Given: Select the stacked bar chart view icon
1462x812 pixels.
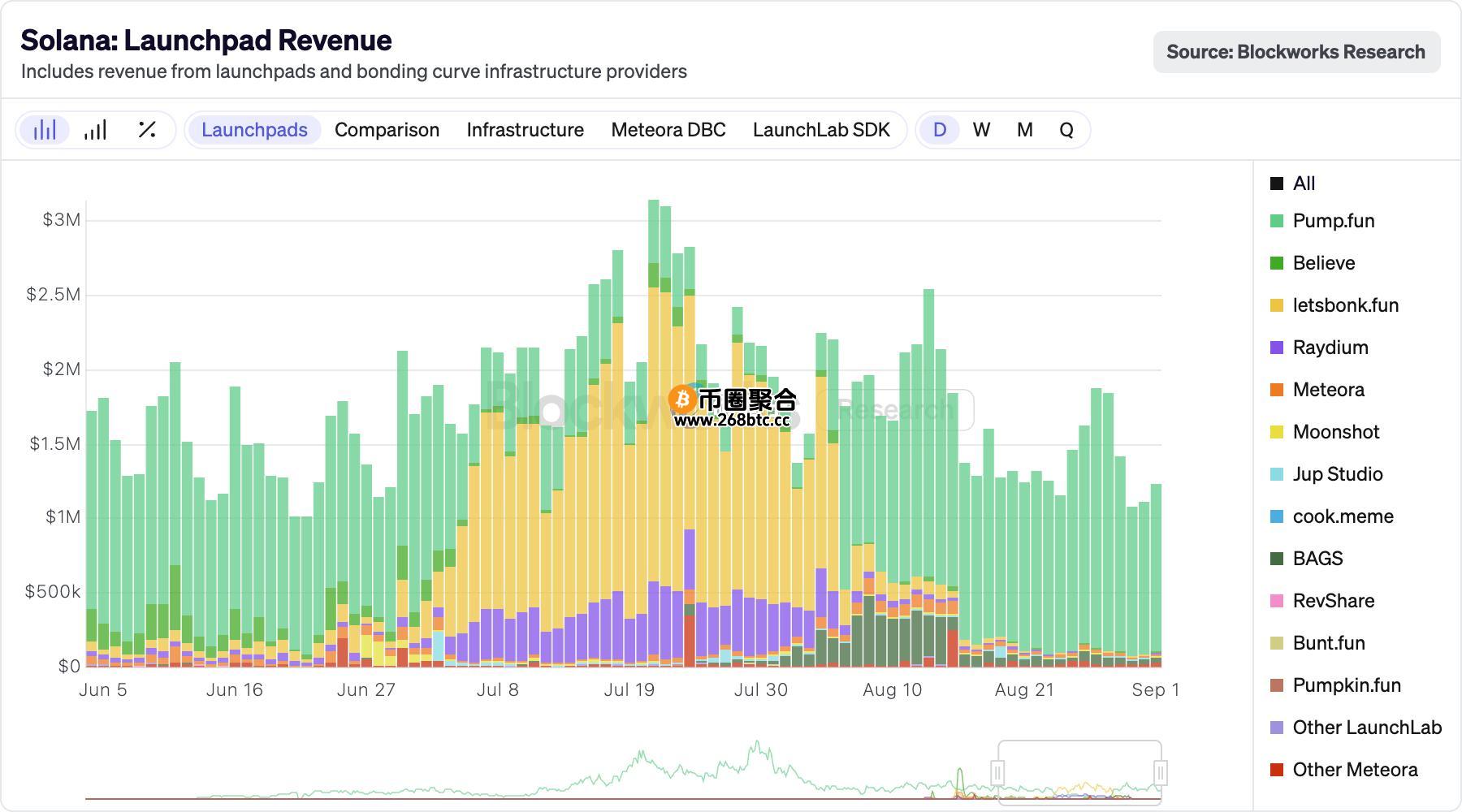Looking at the screenshot, I should pos(45,130).
